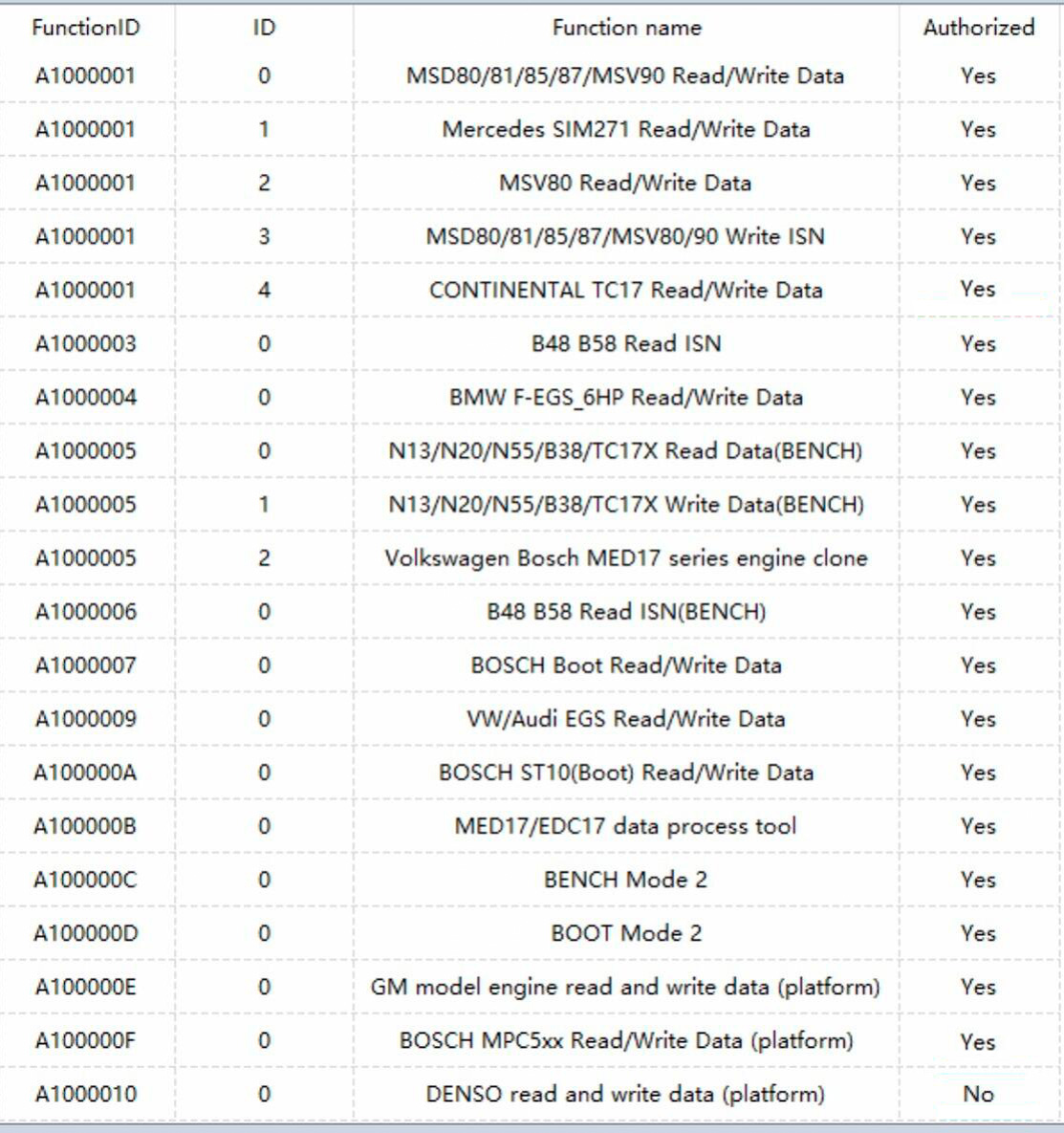Click MED17/EDC17 data process tool
This screenshot has height=1133, width=1064.
click(x=625, y=825)
